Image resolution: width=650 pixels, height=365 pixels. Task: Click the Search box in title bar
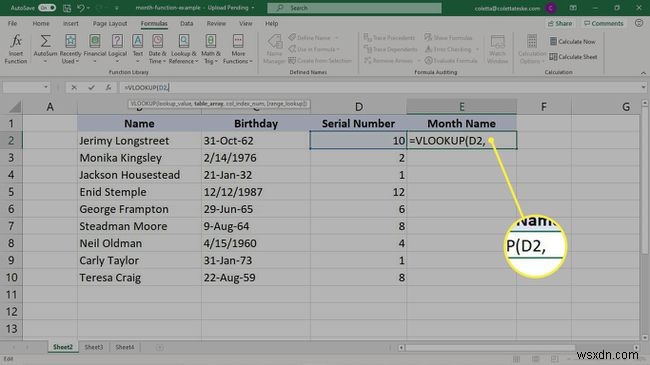(354, 8)
